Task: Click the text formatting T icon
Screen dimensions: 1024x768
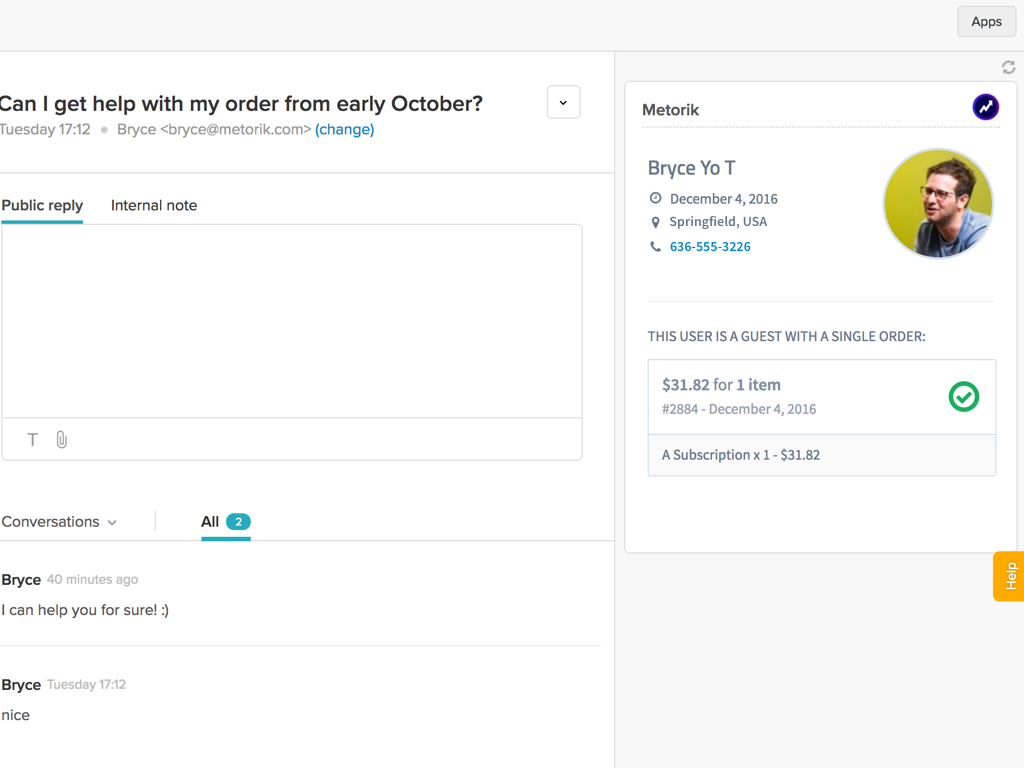Action: (x=33, y=440)
